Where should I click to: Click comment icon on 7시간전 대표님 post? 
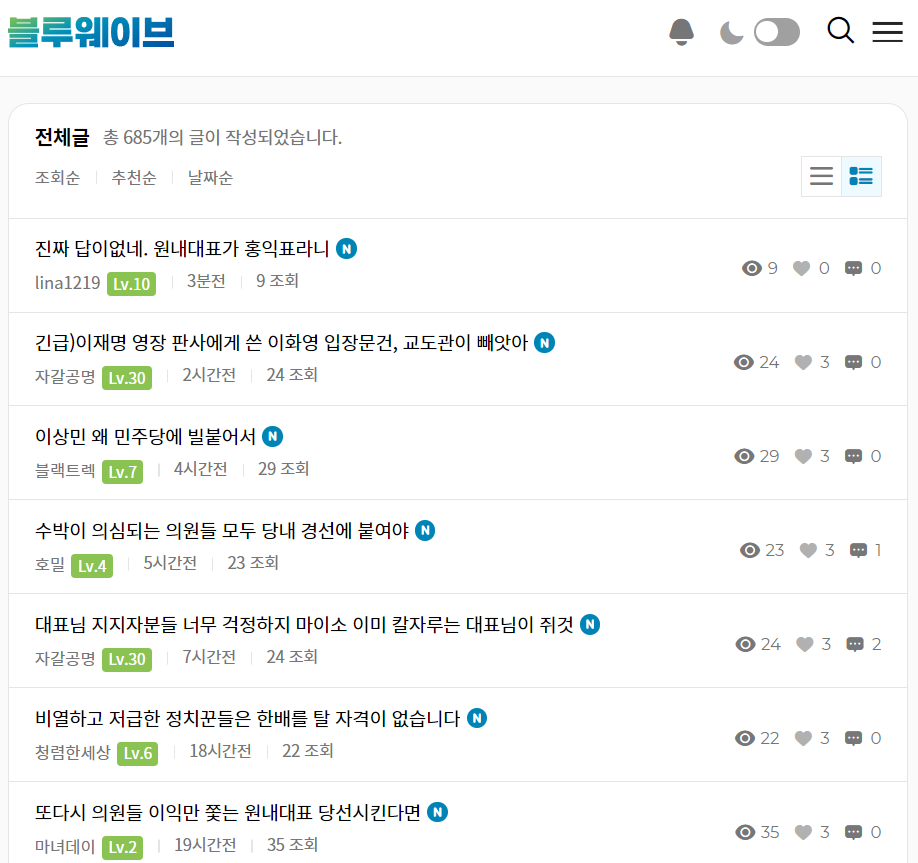pos(855,645)
